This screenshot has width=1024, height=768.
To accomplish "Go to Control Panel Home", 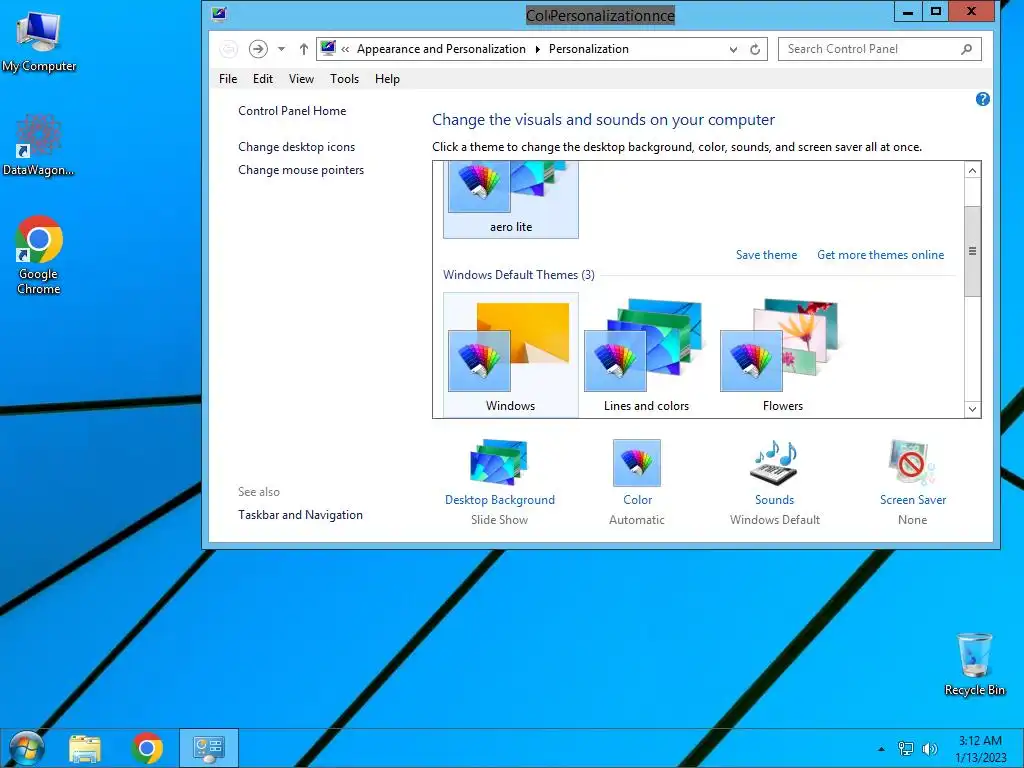I will (292, 111).
